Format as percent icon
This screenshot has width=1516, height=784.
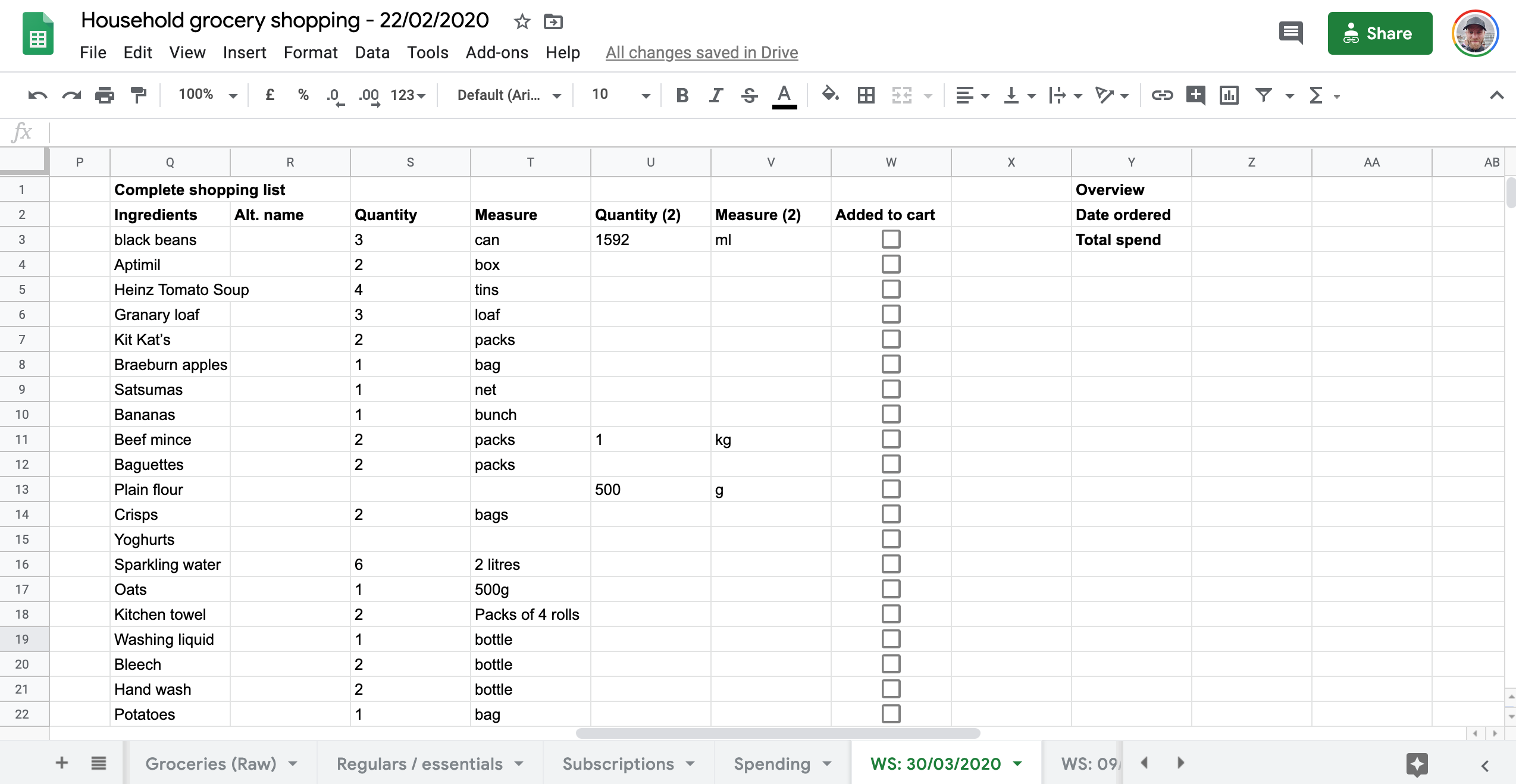point(303,95)
